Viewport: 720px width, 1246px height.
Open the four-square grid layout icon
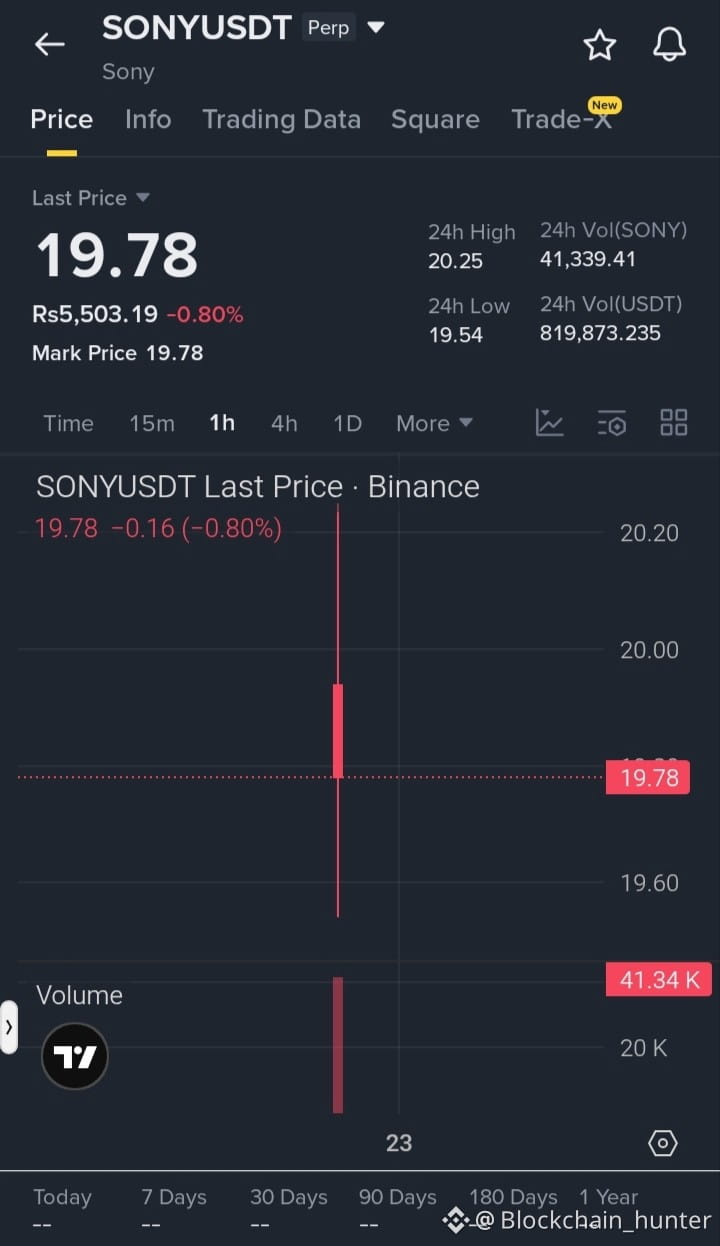(674, 422)
